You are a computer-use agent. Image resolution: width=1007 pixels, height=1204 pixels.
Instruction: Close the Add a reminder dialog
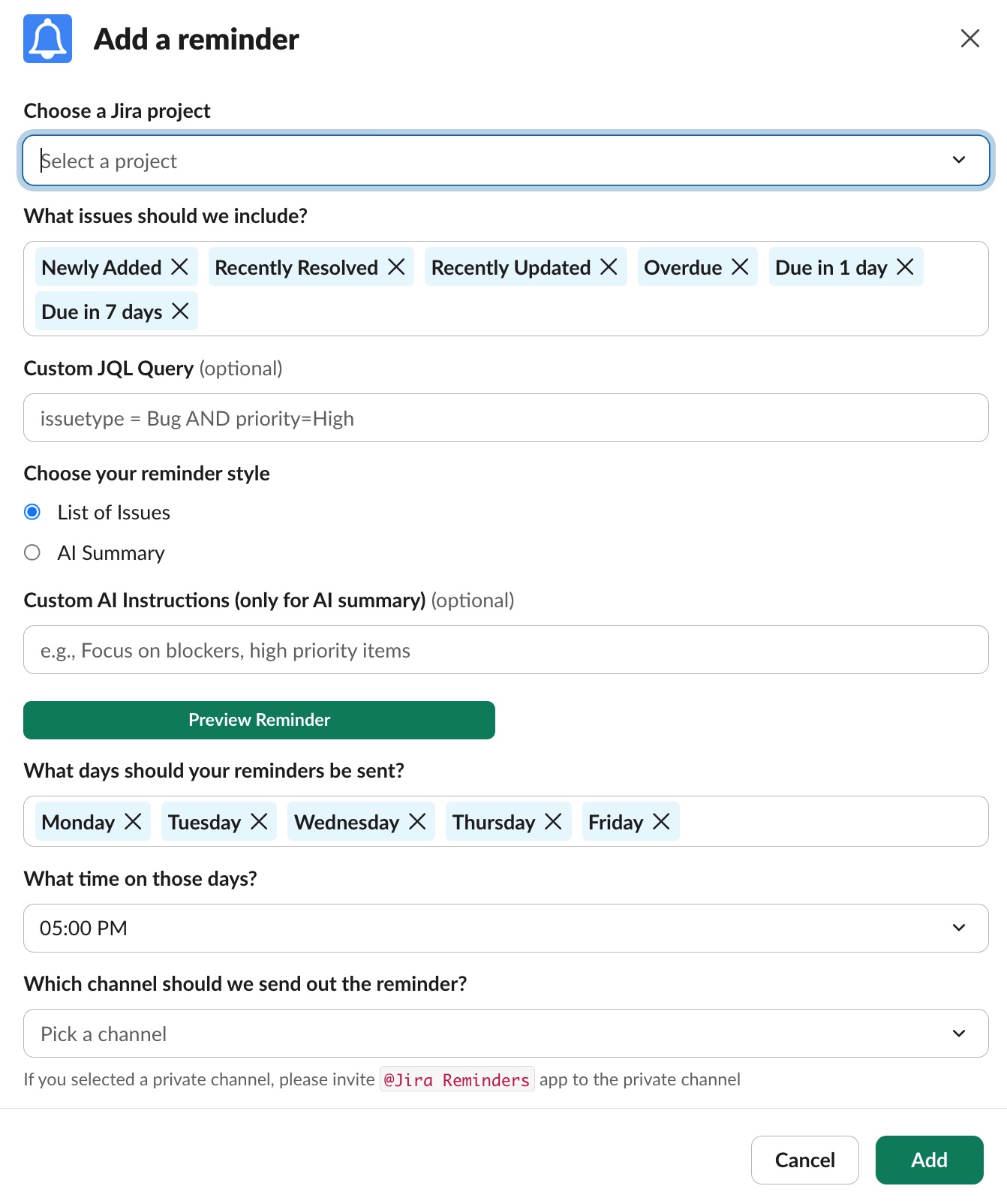coord(969,38)
